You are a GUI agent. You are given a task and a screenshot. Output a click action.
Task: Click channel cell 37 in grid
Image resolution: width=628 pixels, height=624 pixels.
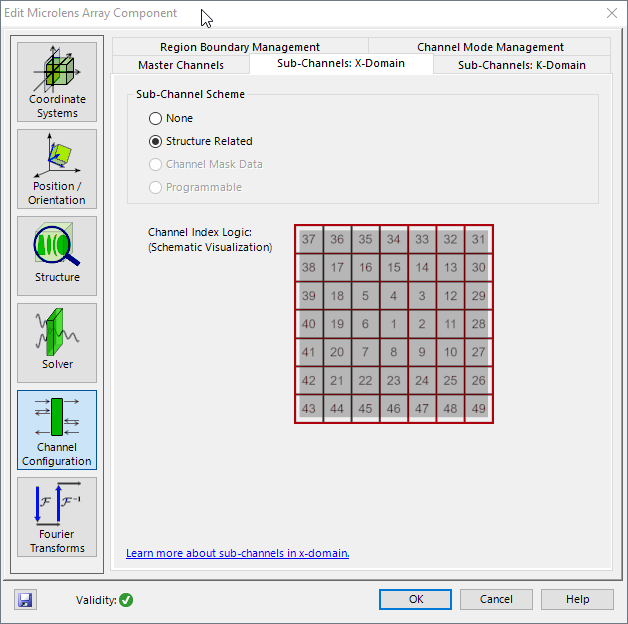pyautogui.click(x=309, y=240)
